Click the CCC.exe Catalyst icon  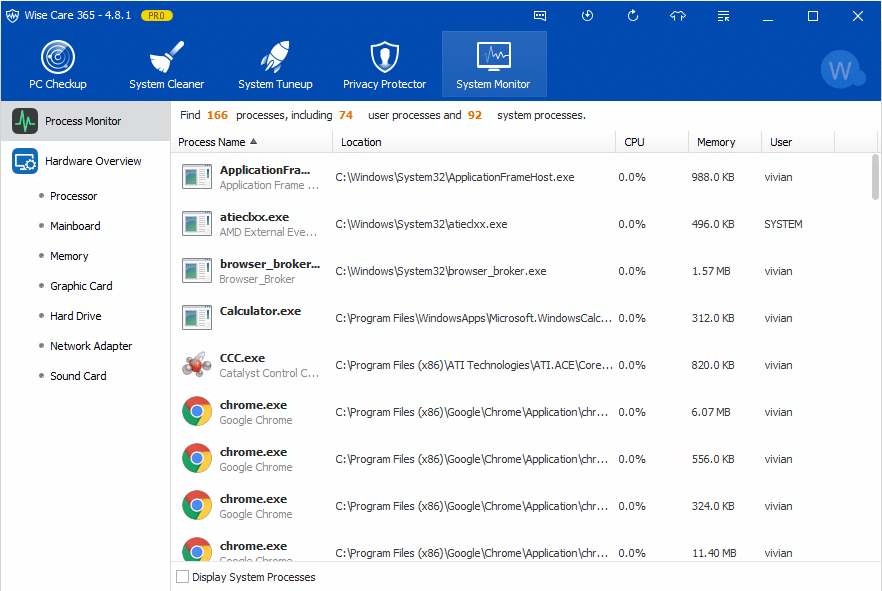point(197,365)
